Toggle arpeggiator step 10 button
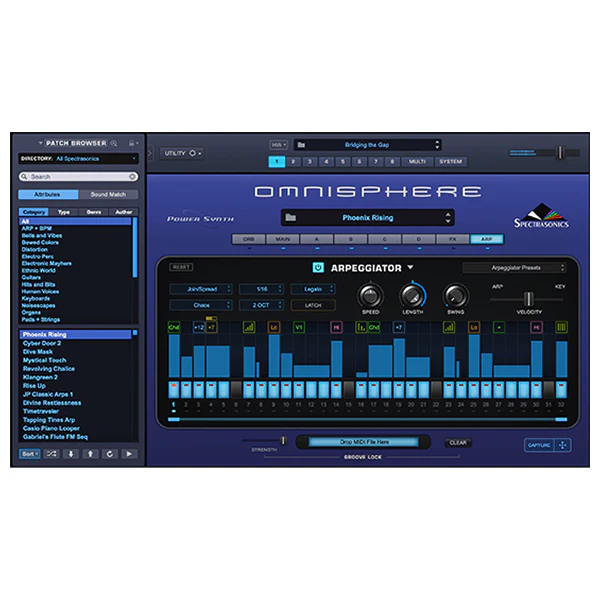Viewport: 600px width, 600px height. coord(286,390)
